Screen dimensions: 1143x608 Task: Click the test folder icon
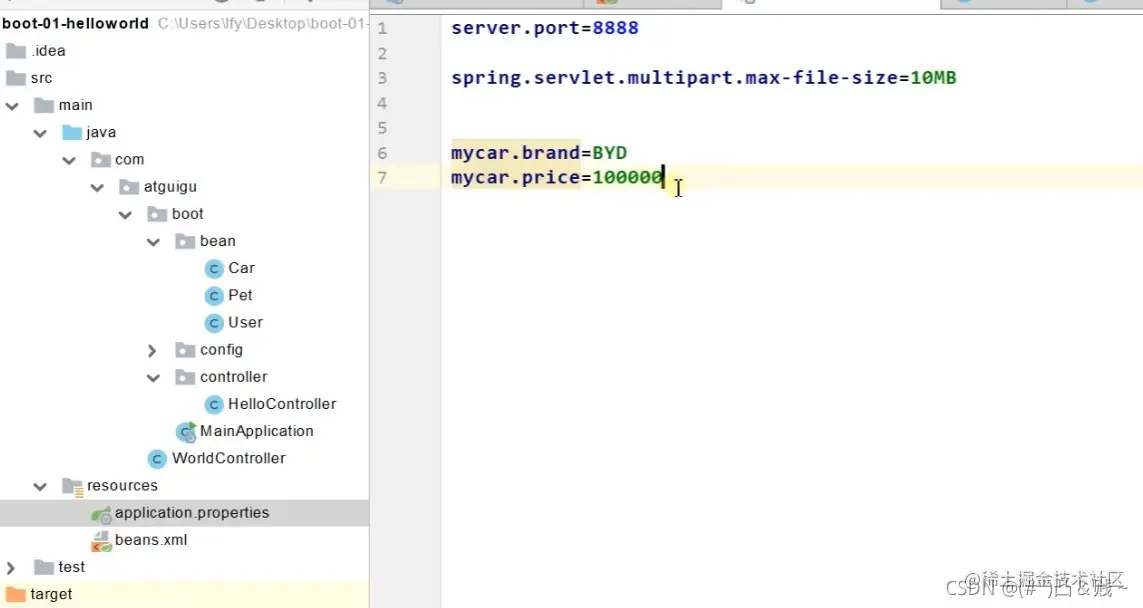coord(44,567)
